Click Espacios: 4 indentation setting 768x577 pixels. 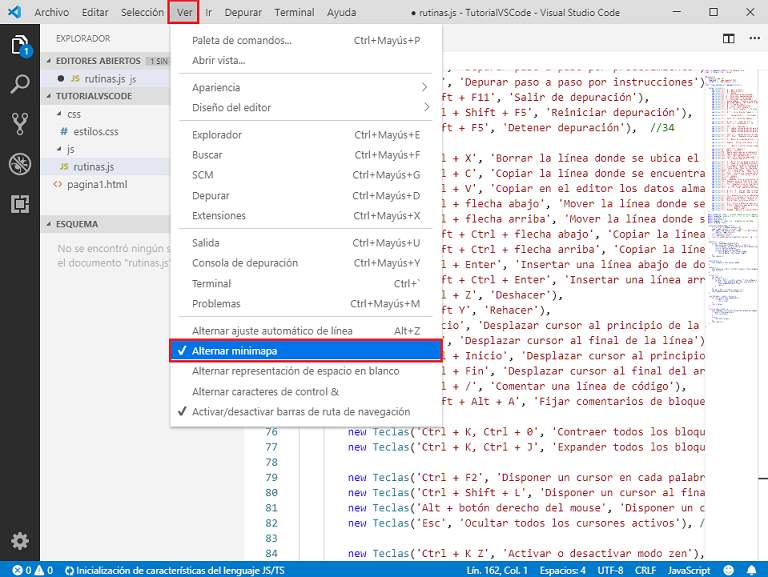pos(563,570)
